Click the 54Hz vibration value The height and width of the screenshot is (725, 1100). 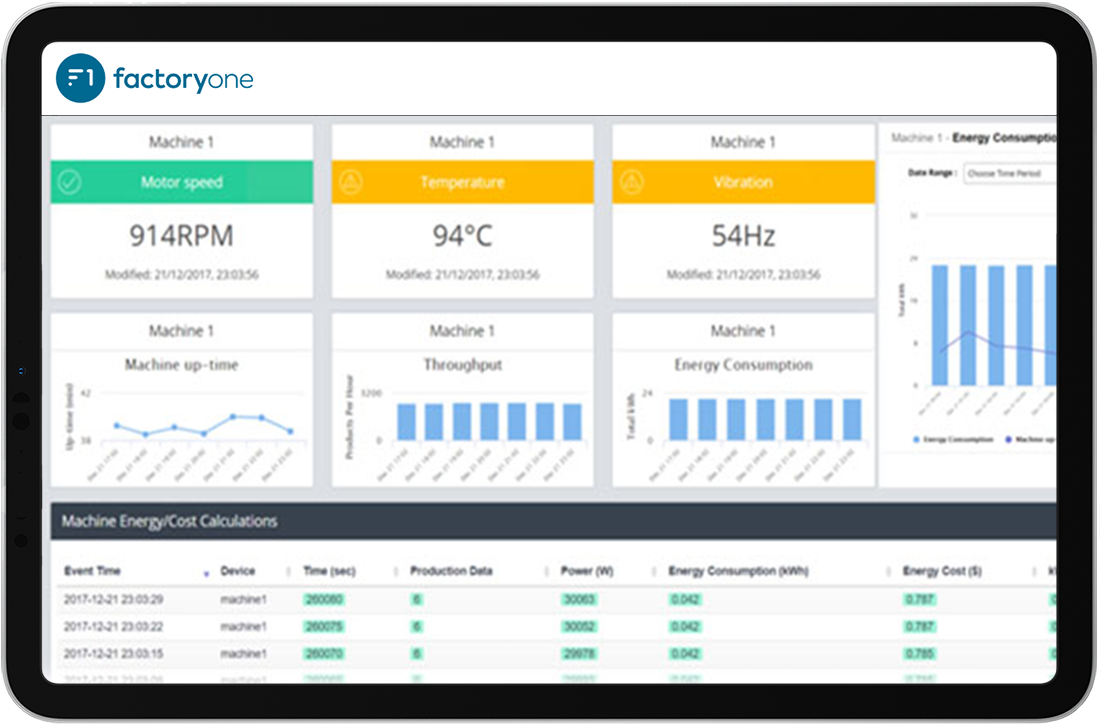(x=744, y=236)
